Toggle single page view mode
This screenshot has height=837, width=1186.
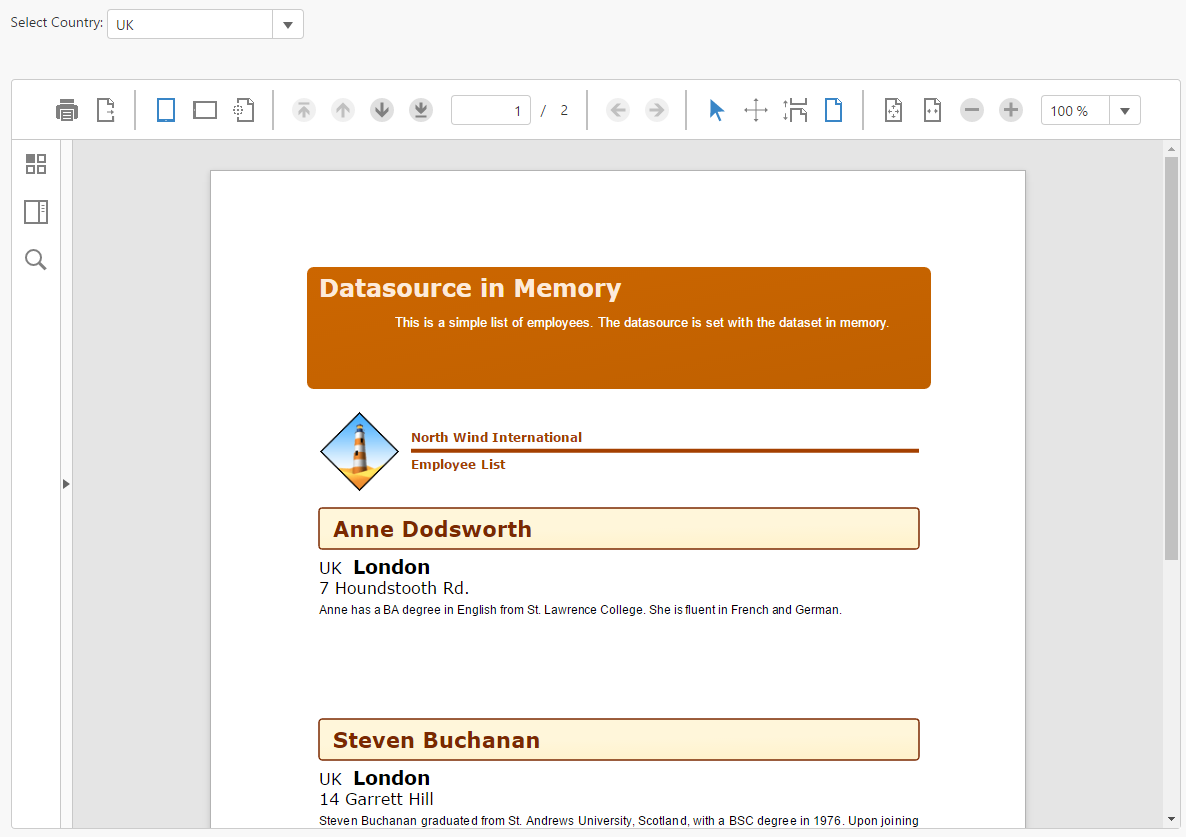(165, 110)
